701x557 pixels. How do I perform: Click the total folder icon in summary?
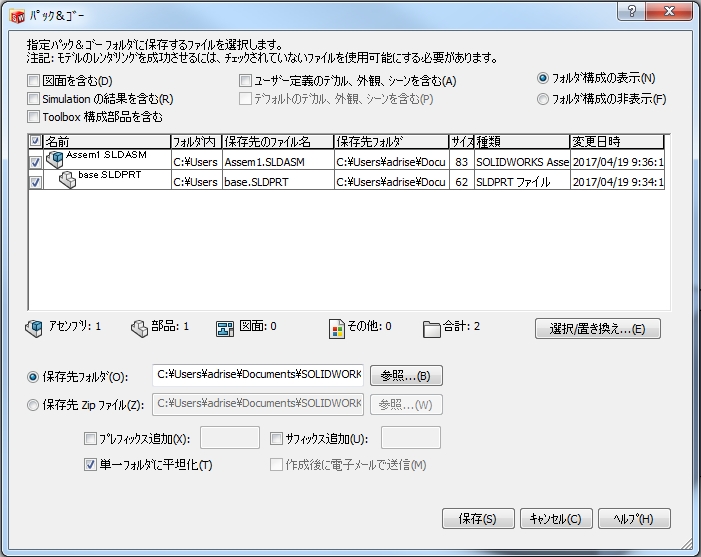[x=431, y=327]
